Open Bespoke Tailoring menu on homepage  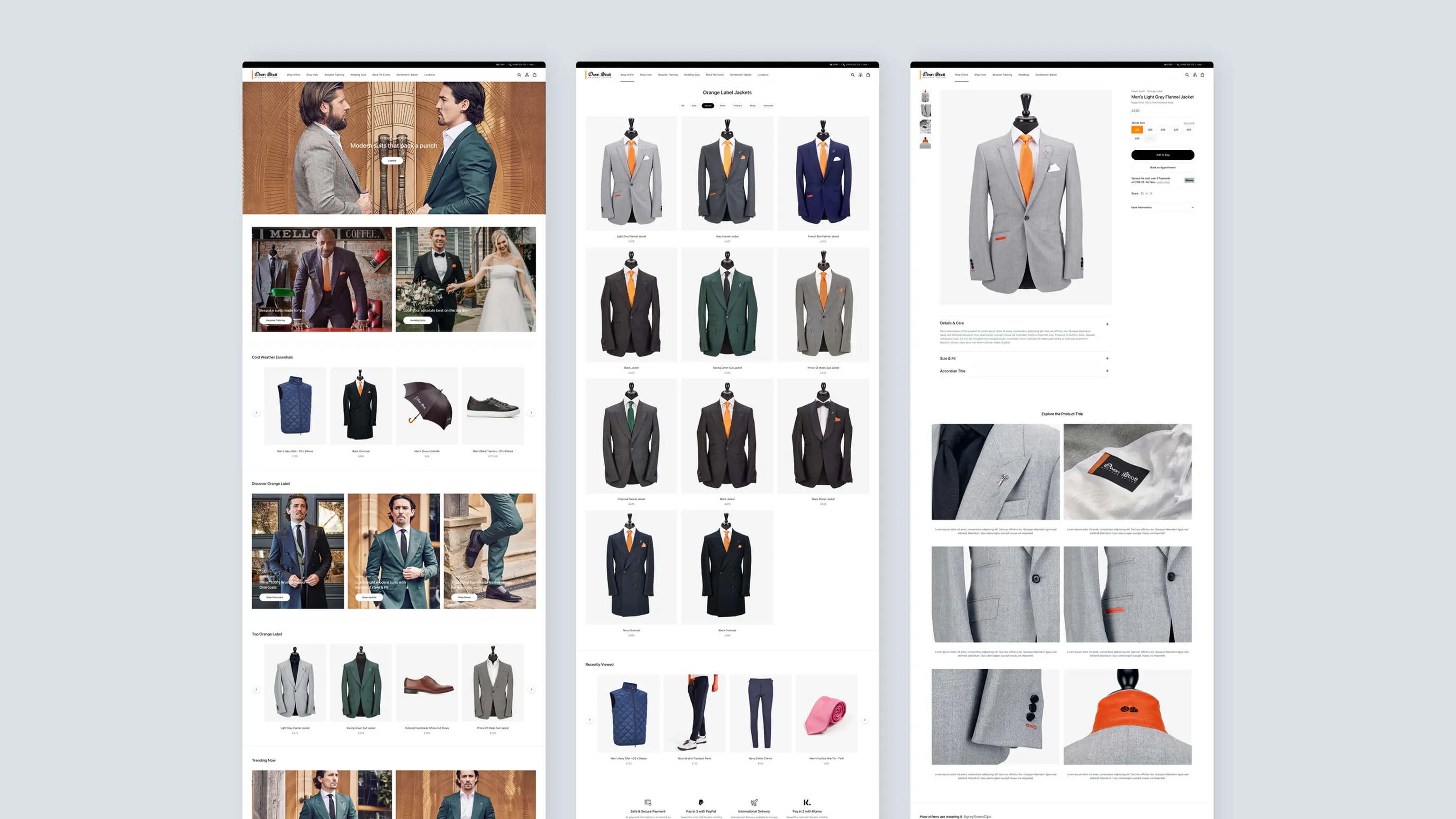[x=334, y=74]
